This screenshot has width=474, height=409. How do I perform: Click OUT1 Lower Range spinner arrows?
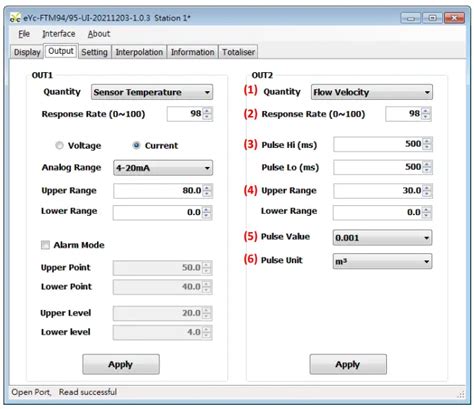coord(207,212)
